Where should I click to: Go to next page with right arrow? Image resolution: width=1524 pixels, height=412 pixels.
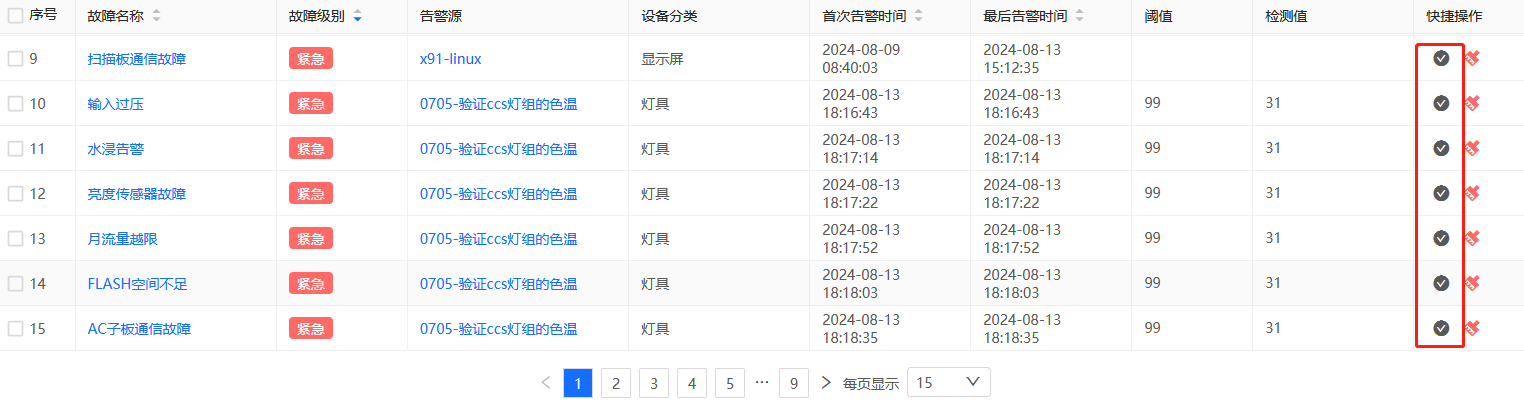point(826,382)
